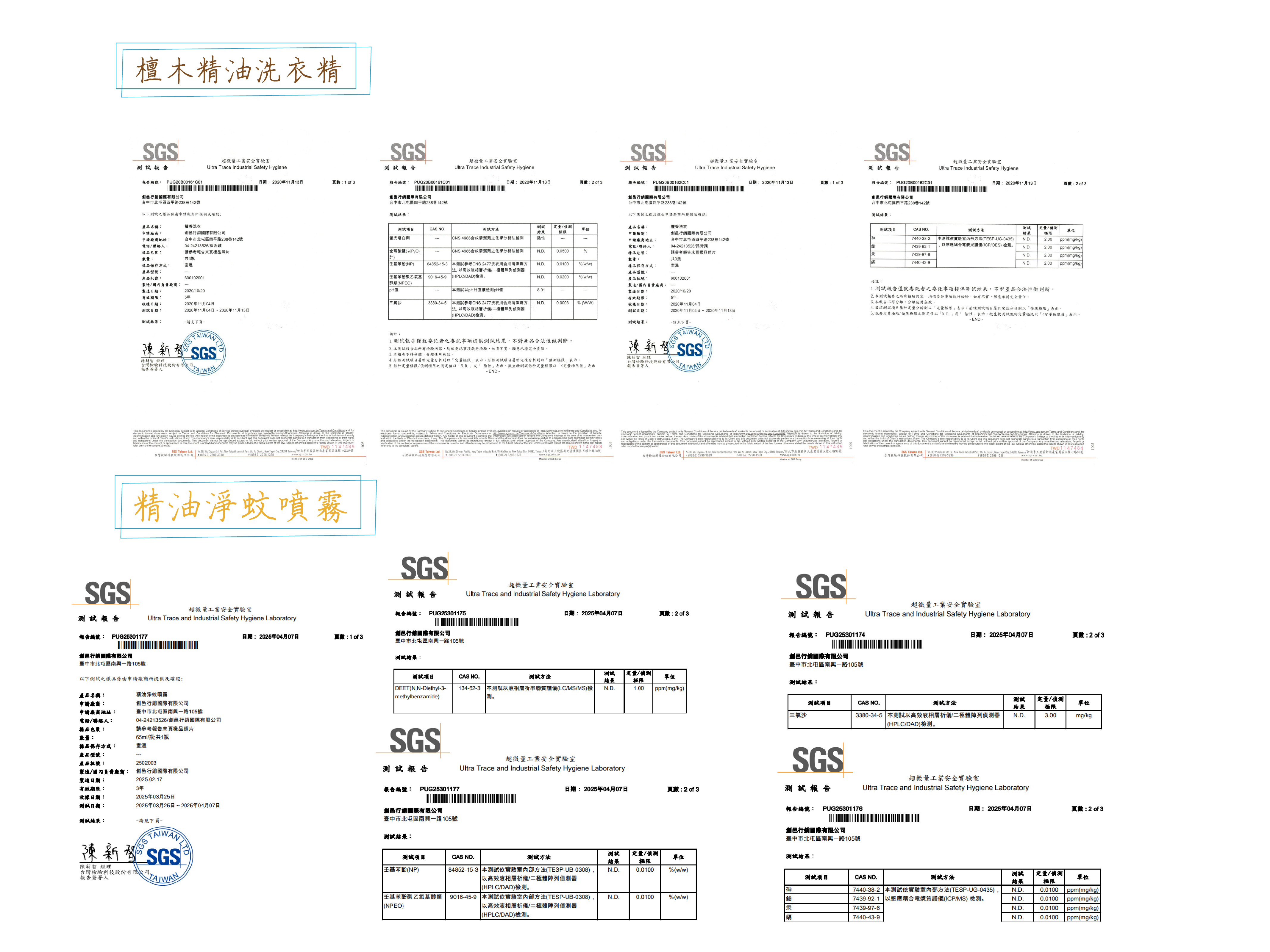1270x952 pixels.
Task: Click report number PUG20B00161C01 on page 1 of 3
Action: [x=184, y=182]
